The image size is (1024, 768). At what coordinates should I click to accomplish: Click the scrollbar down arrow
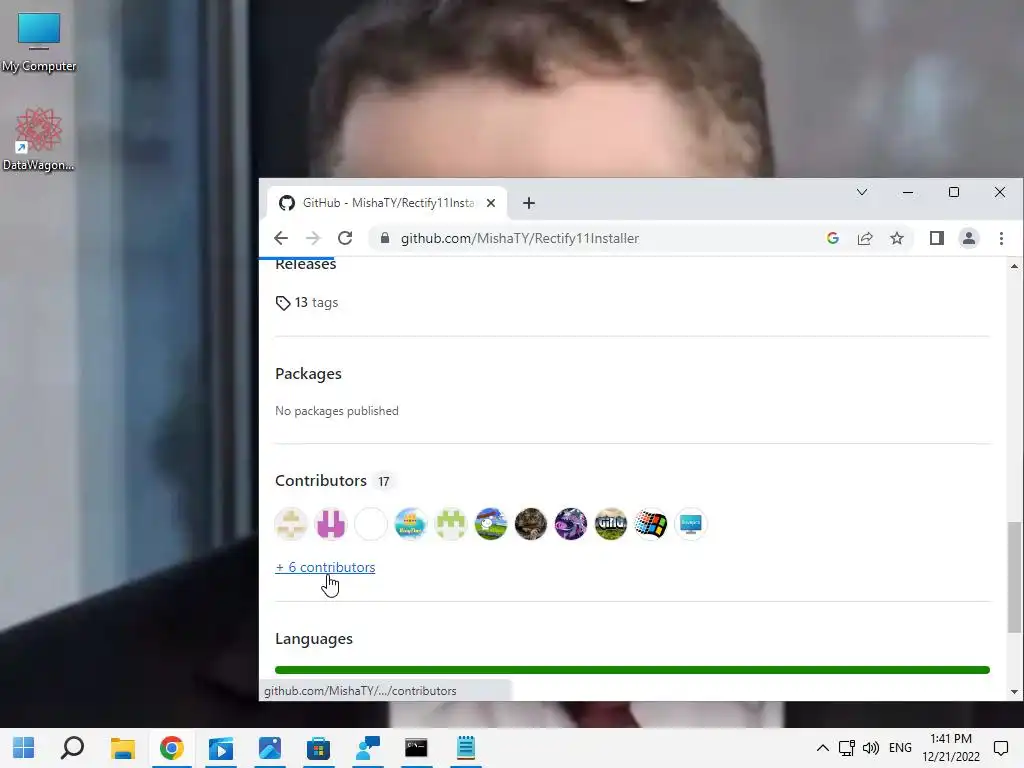1014,692
